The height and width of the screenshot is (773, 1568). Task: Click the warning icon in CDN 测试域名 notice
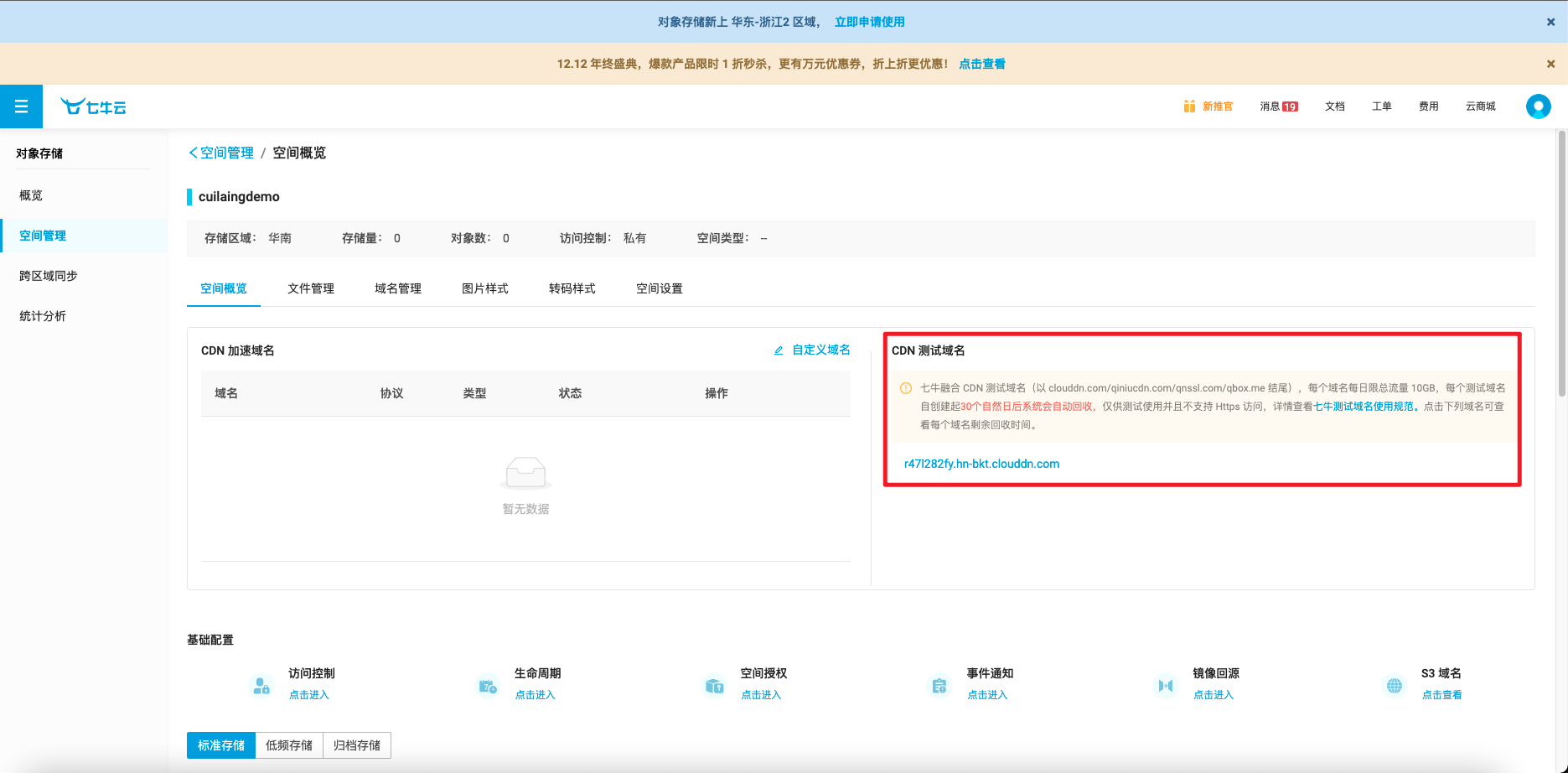906,388
